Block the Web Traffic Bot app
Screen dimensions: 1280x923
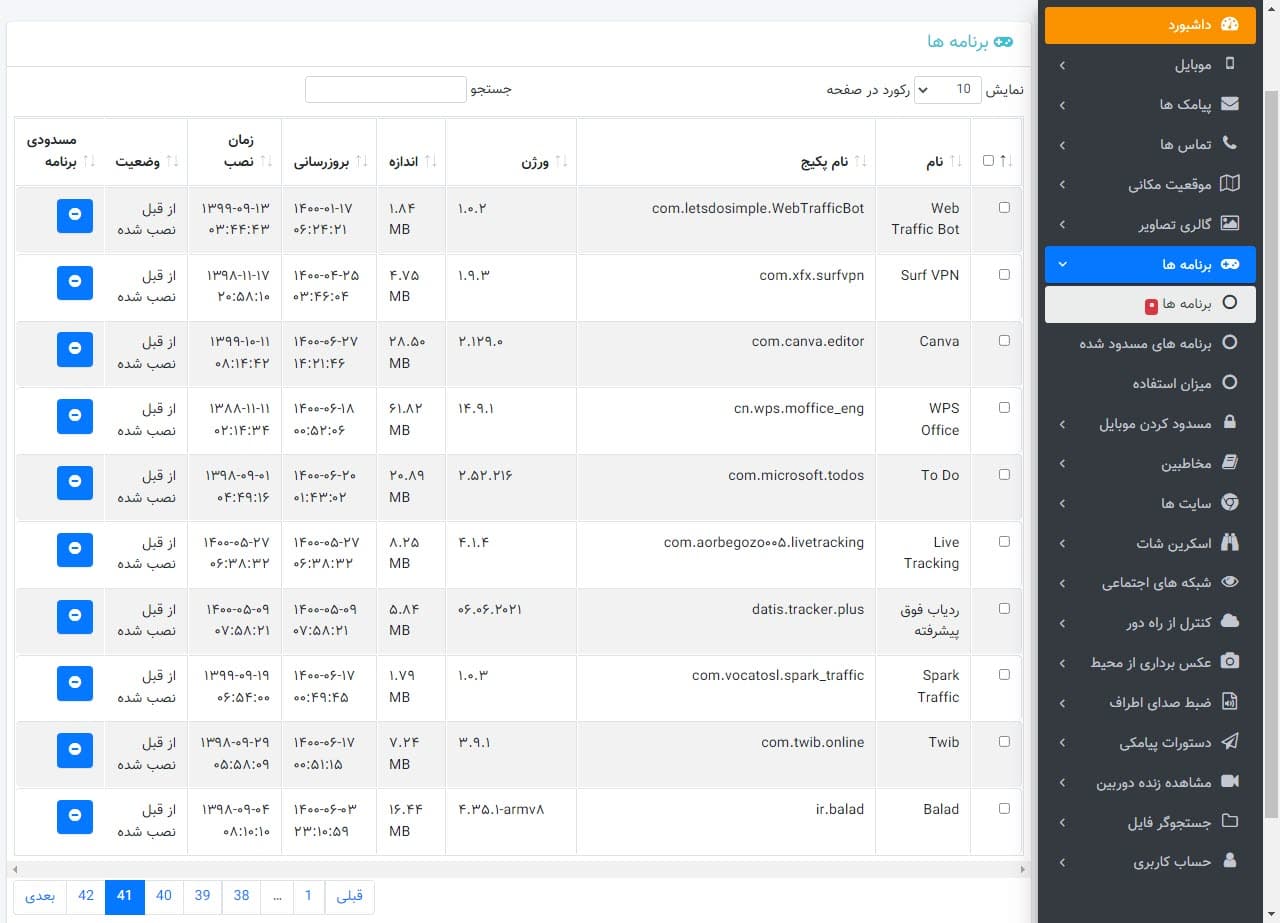click(x=75, y=216)
